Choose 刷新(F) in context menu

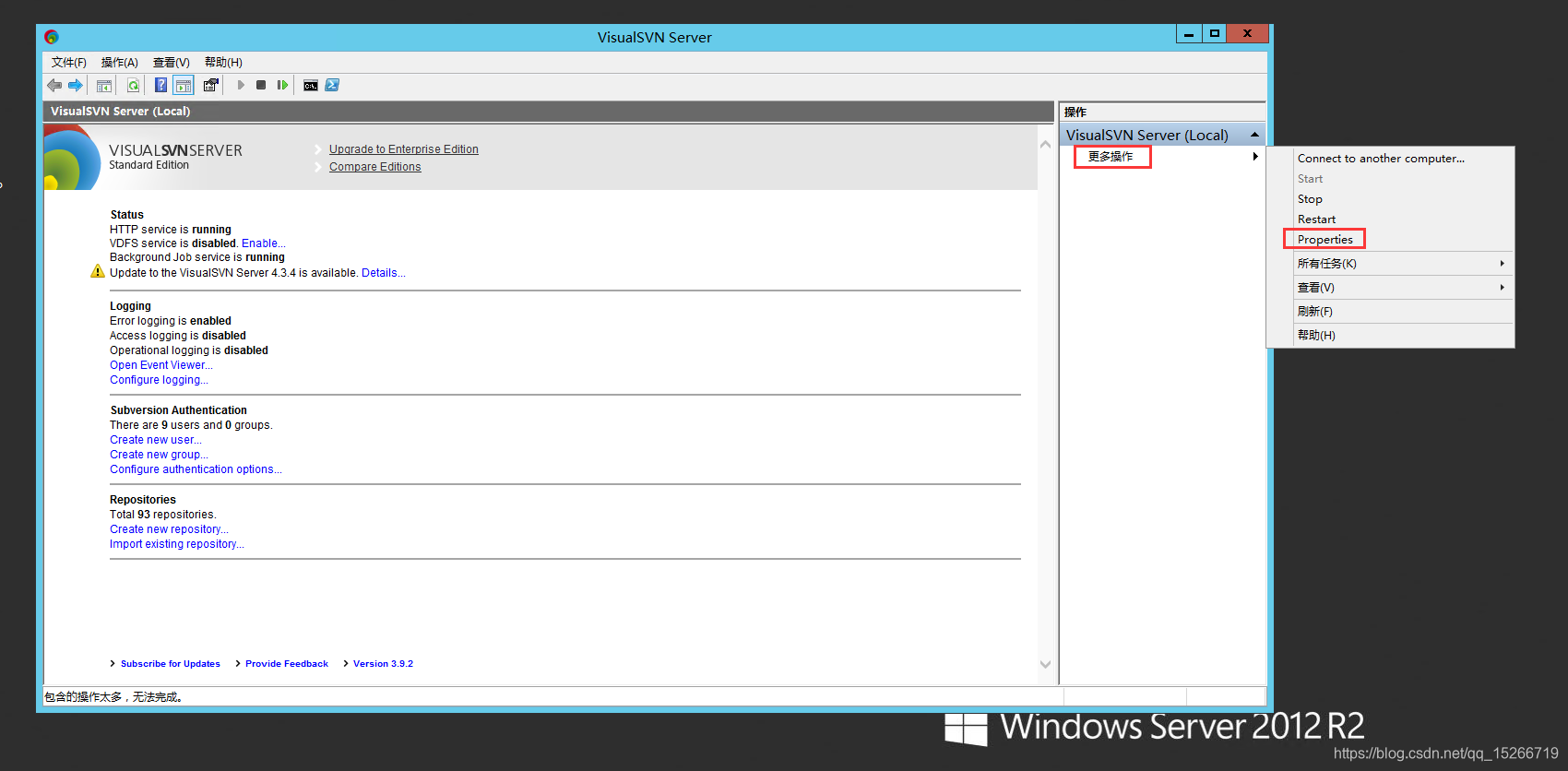coord(1392,312)
